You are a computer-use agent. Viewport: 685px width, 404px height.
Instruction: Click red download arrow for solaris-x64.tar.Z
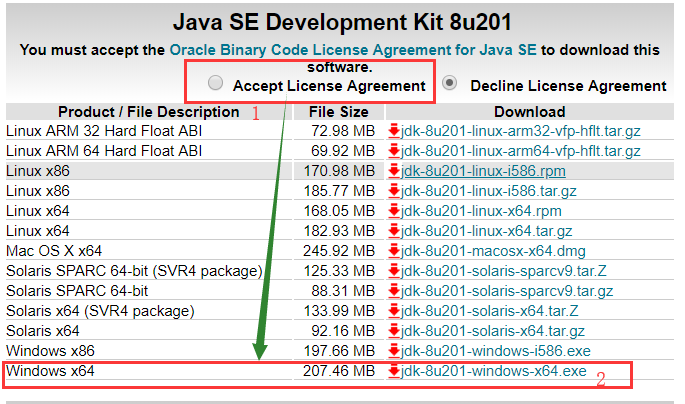[x=394, y=311]
